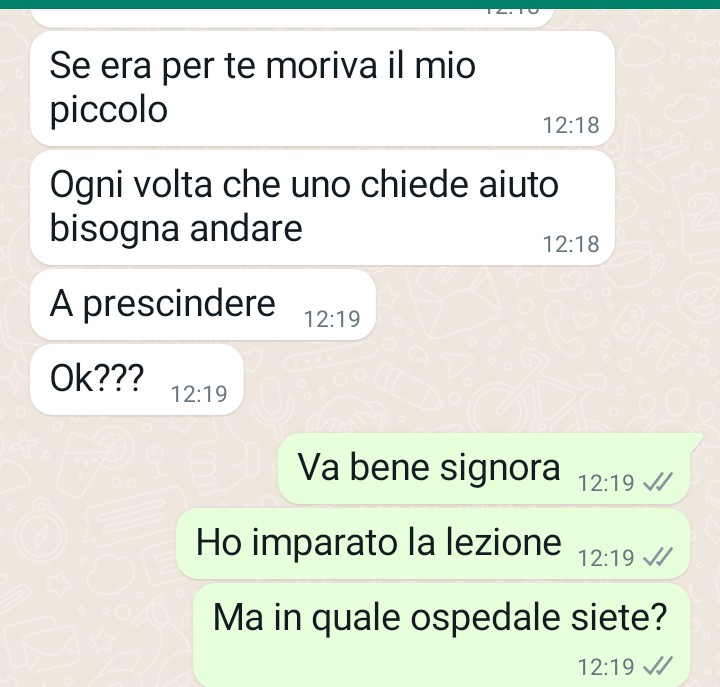Select the sent message "Ho imparato la lezione"

tap(433, 543)
